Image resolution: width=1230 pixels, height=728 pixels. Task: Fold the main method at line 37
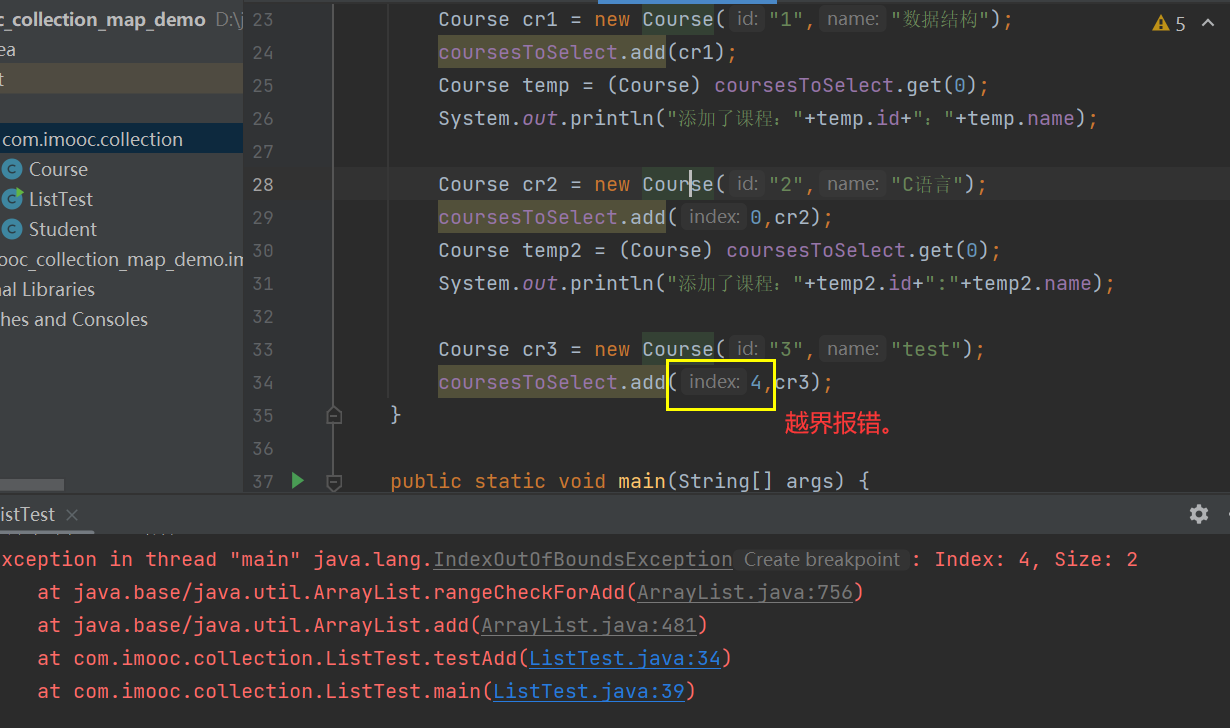point(334,482)
